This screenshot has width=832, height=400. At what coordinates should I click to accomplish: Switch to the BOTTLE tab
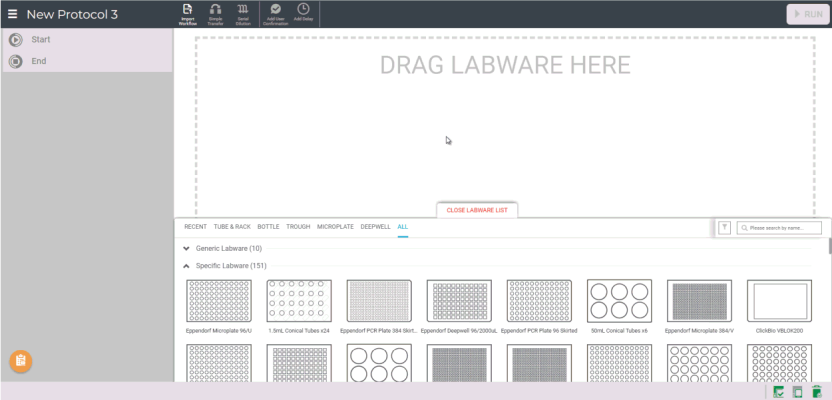[268, 227]
